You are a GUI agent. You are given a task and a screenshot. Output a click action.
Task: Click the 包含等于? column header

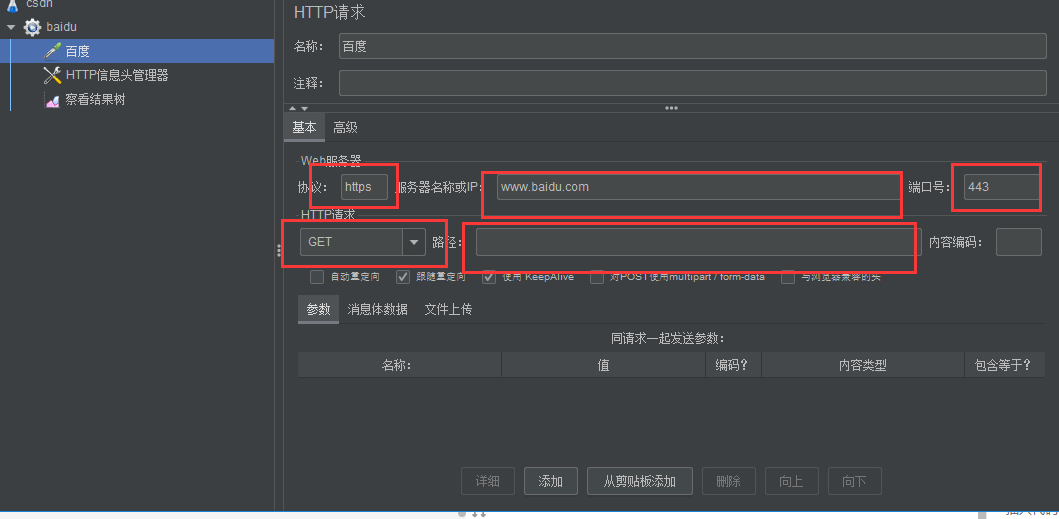pos(1005,365)
